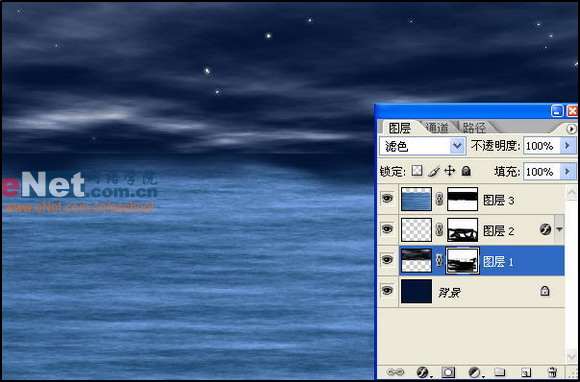The image size is (580, 382).
Task: Expand 图层 2 effects list arrow
Action: click(559, 230)
